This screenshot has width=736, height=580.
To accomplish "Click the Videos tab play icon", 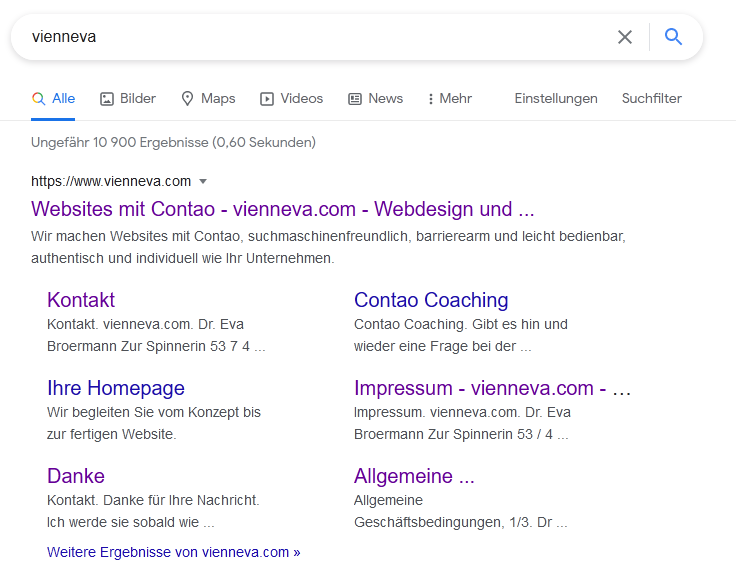I will (267, 99).
